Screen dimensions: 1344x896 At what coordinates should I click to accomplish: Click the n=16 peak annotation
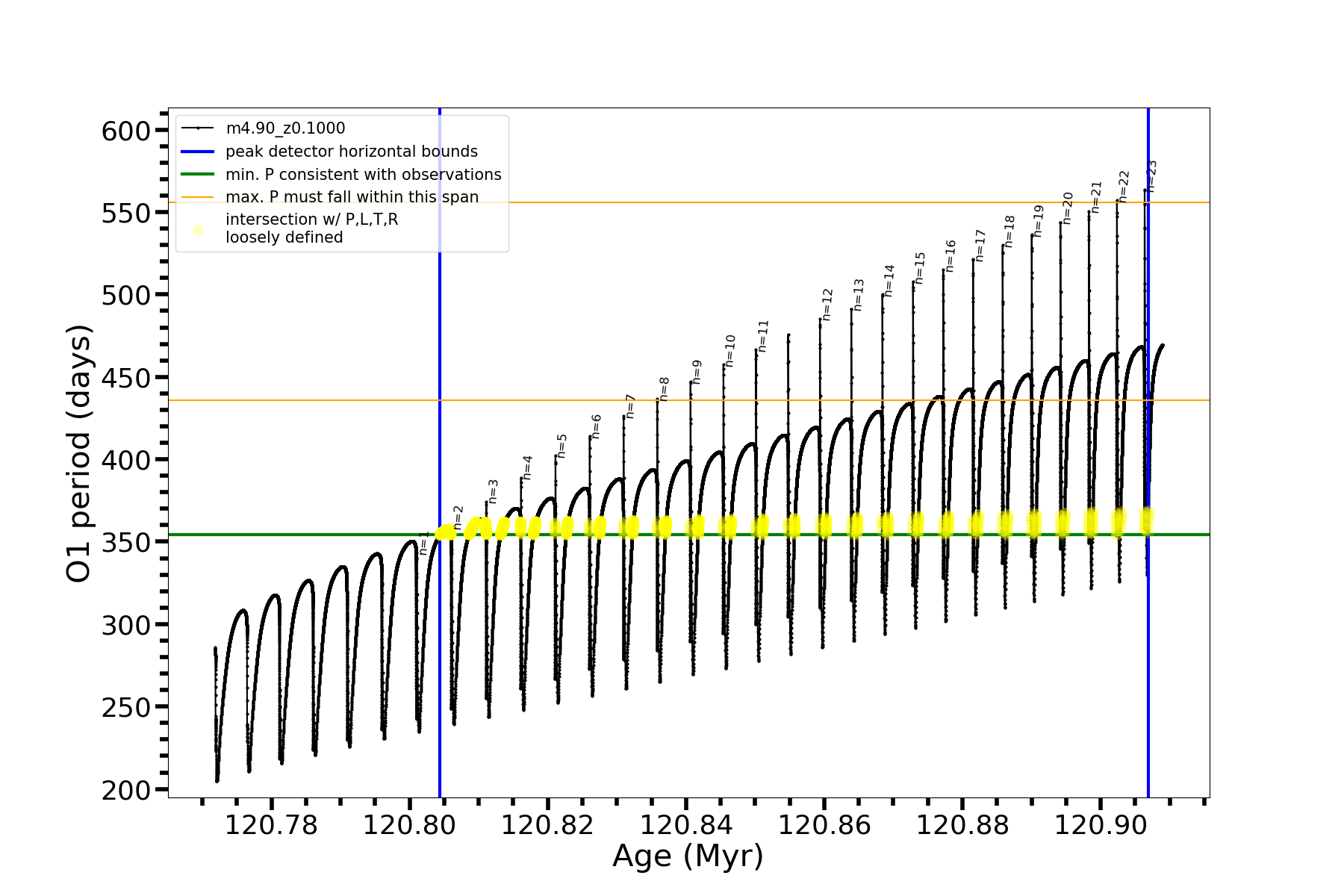point(951,256)
